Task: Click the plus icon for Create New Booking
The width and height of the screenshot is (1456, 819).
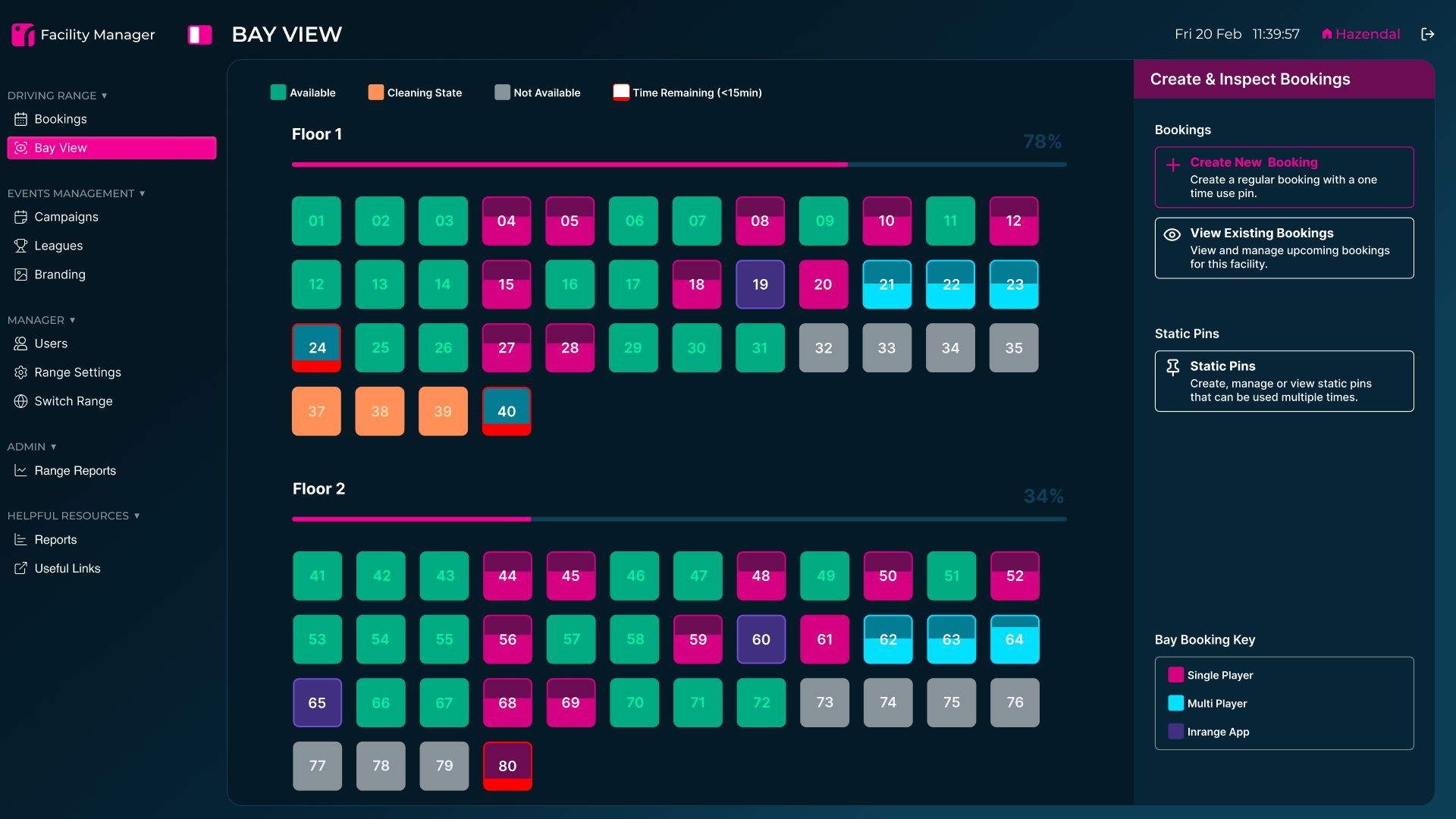Action: click(x=1172, y=165)
